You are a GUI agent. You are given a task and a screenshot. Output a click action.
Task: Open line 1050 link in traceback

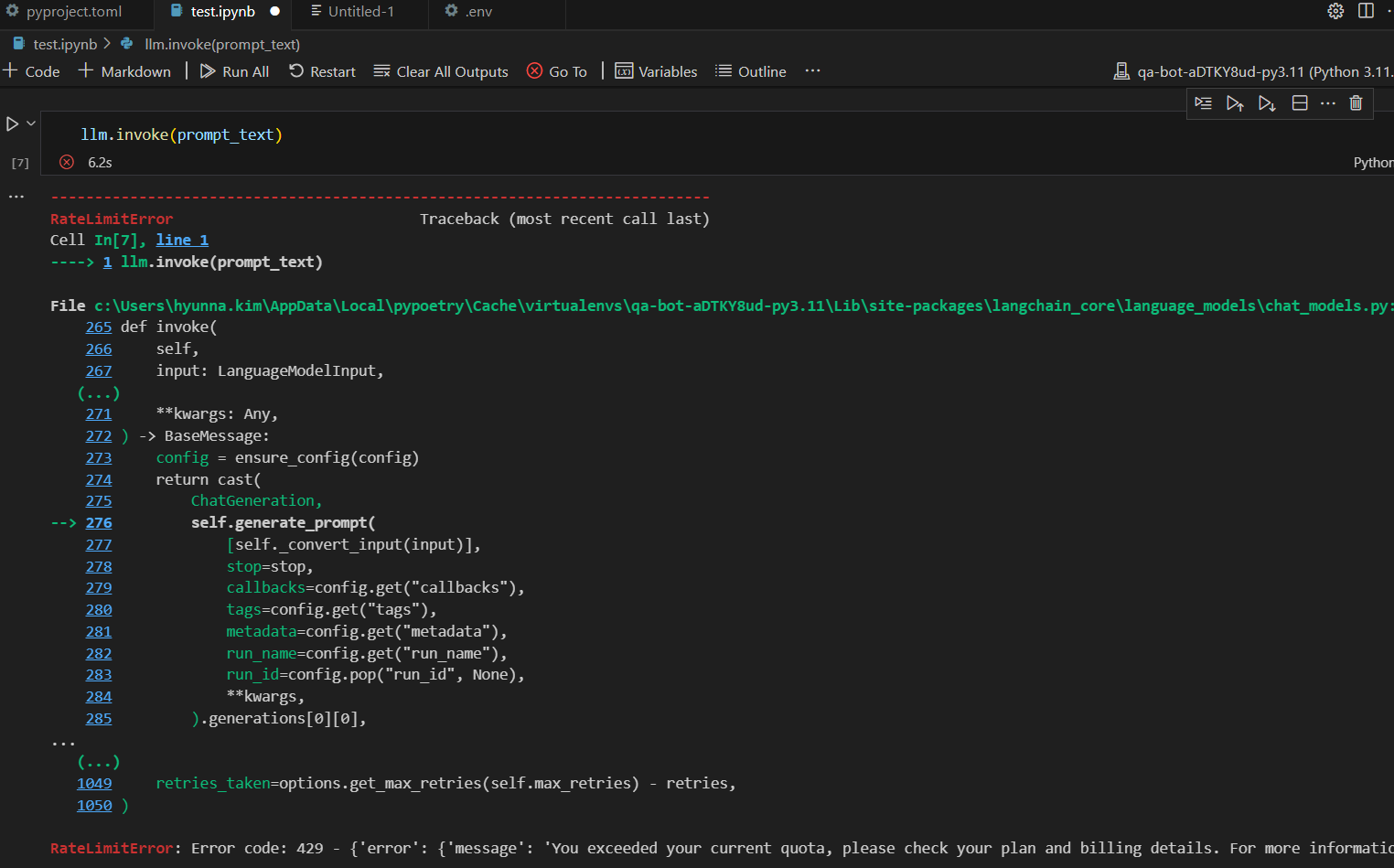pyautogui.click(x=94, y=805)
